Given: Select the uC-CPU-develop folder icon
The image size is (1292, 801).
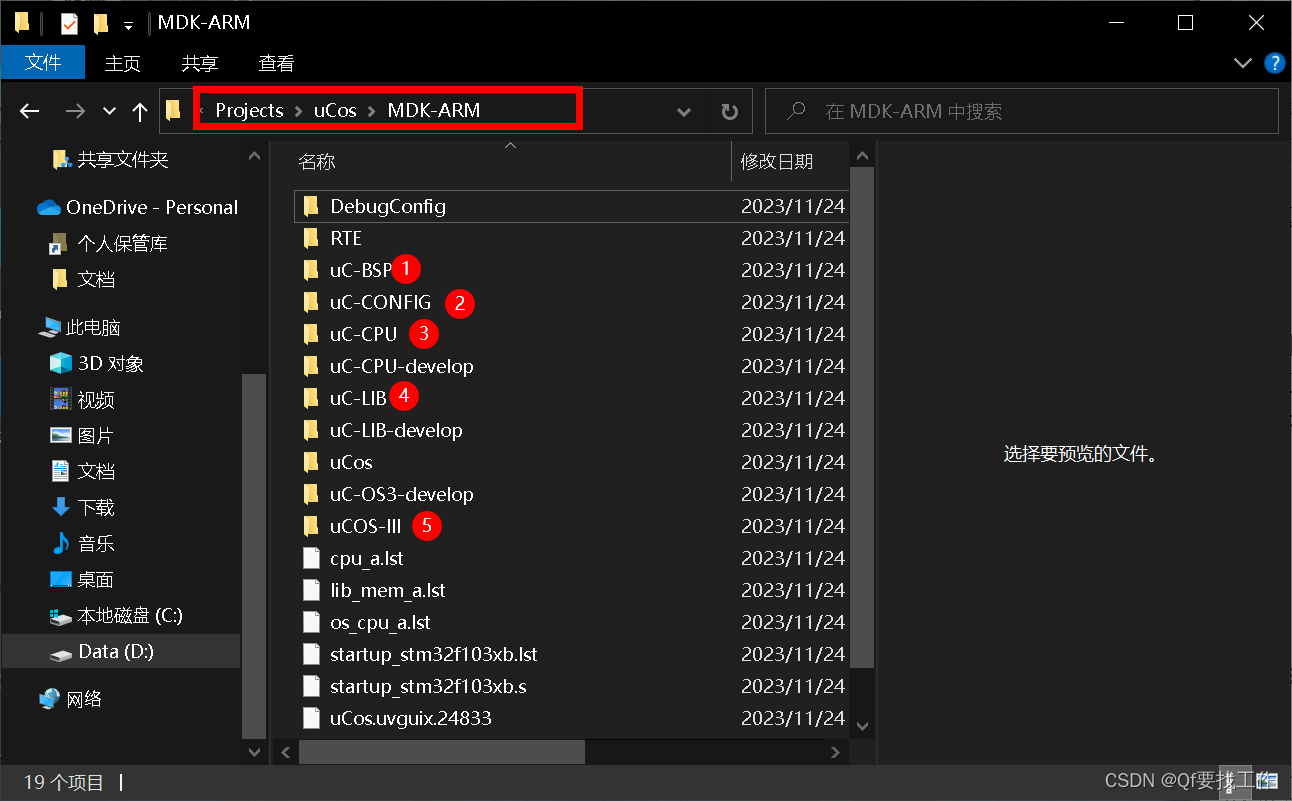Looking at the screenshot, I should 311,366.
